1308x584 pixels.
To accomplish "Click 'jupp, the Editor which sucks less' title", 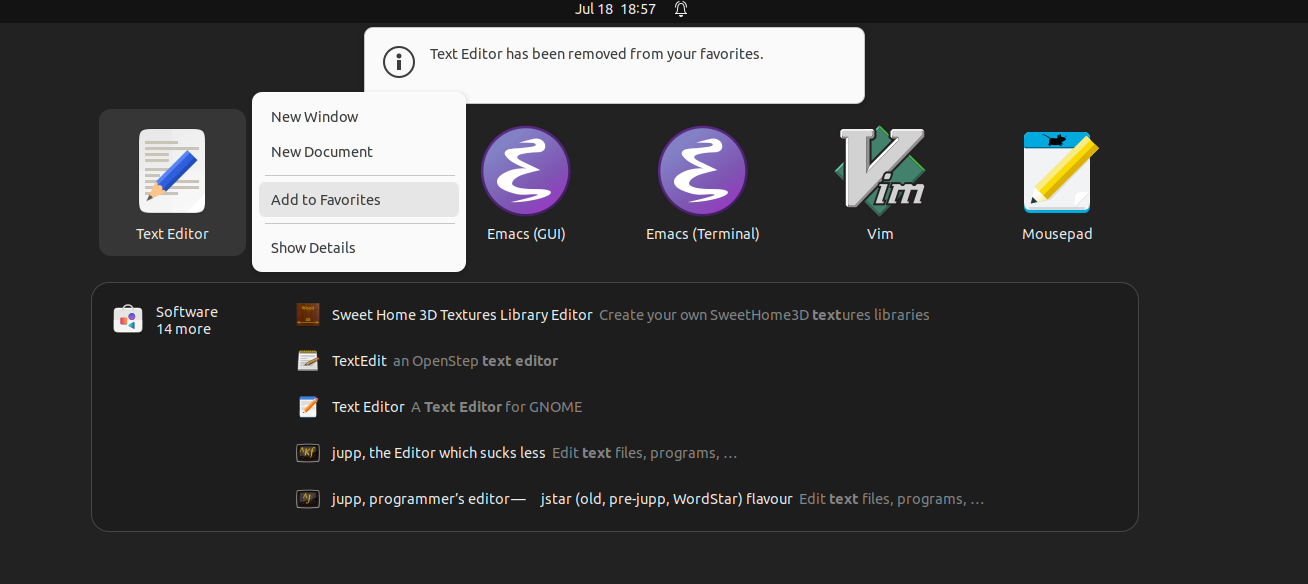I will point(438,453).
